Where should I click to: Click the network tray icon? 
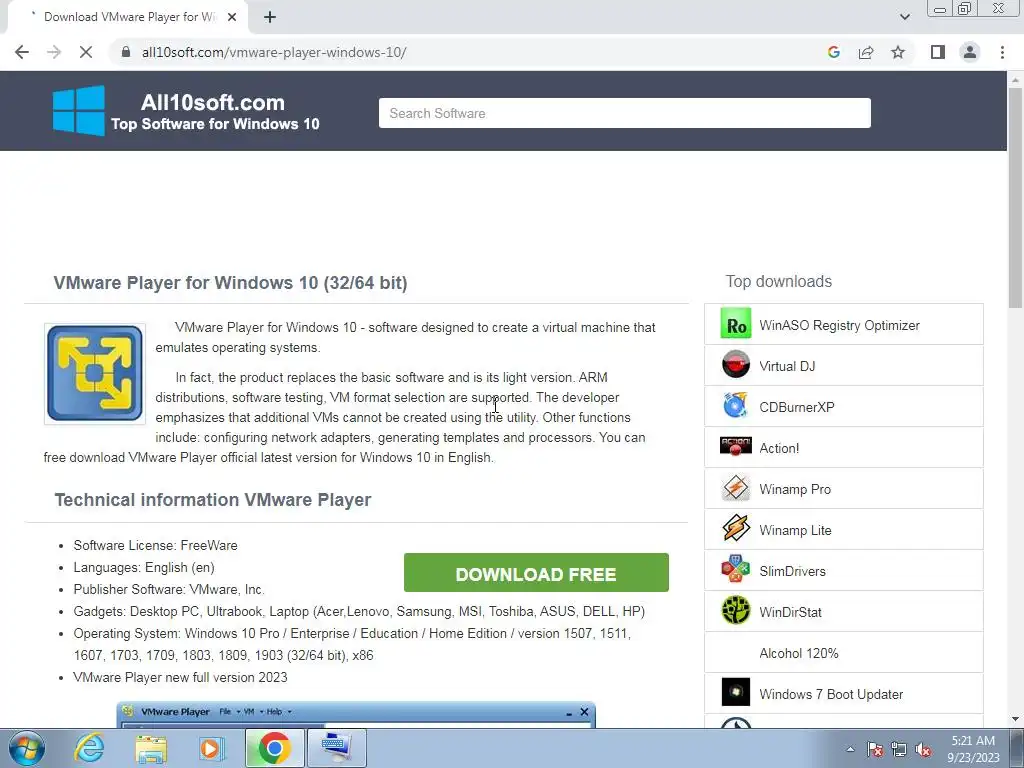pos(899,750)
